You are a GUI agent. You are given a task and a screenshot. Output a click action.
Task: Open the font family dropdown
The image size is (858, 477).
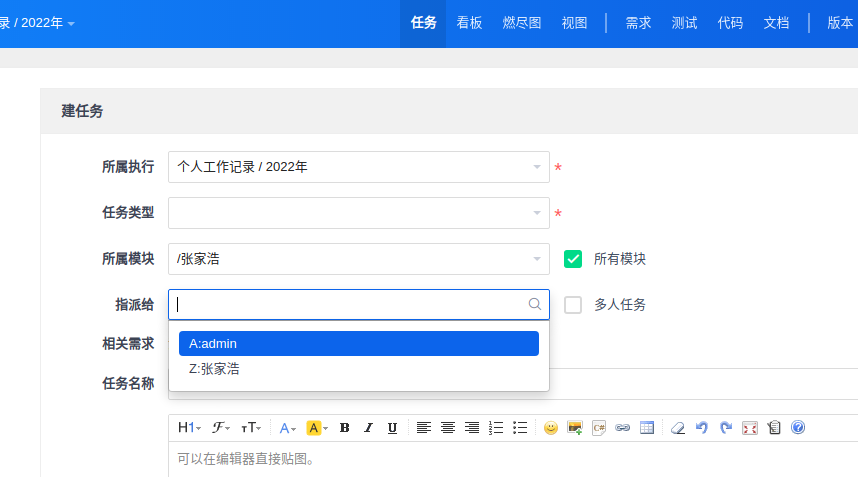coord(221,428)
